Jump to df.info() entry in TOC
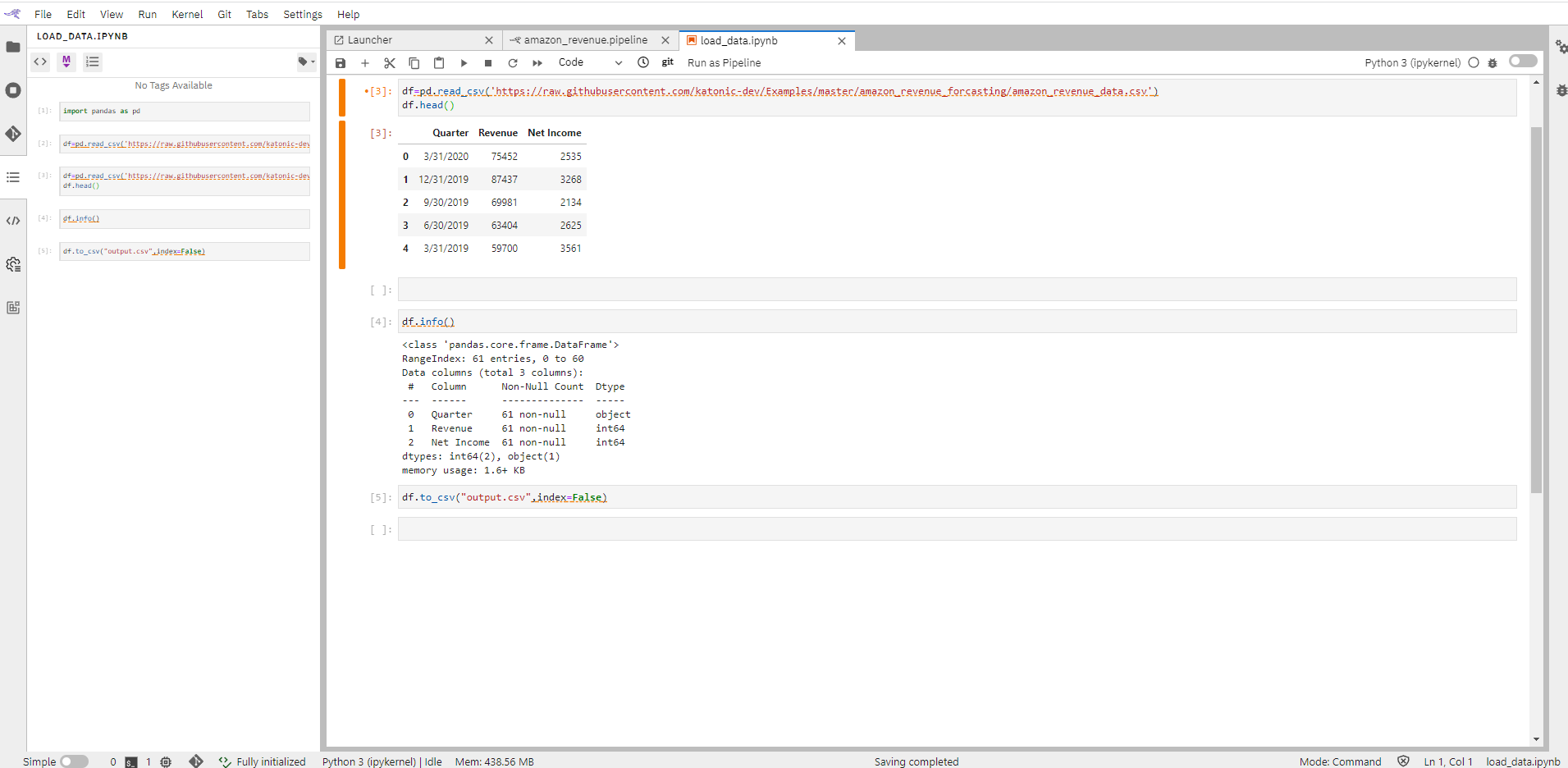The height and width of the screenshot is (768, 1568). point(185,218)
